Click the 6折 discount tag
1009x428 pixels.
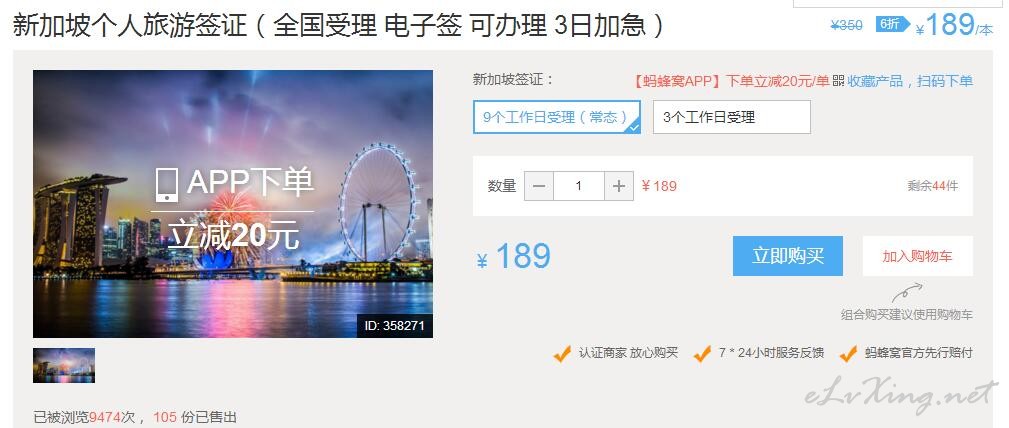click(x=893, y=24)
